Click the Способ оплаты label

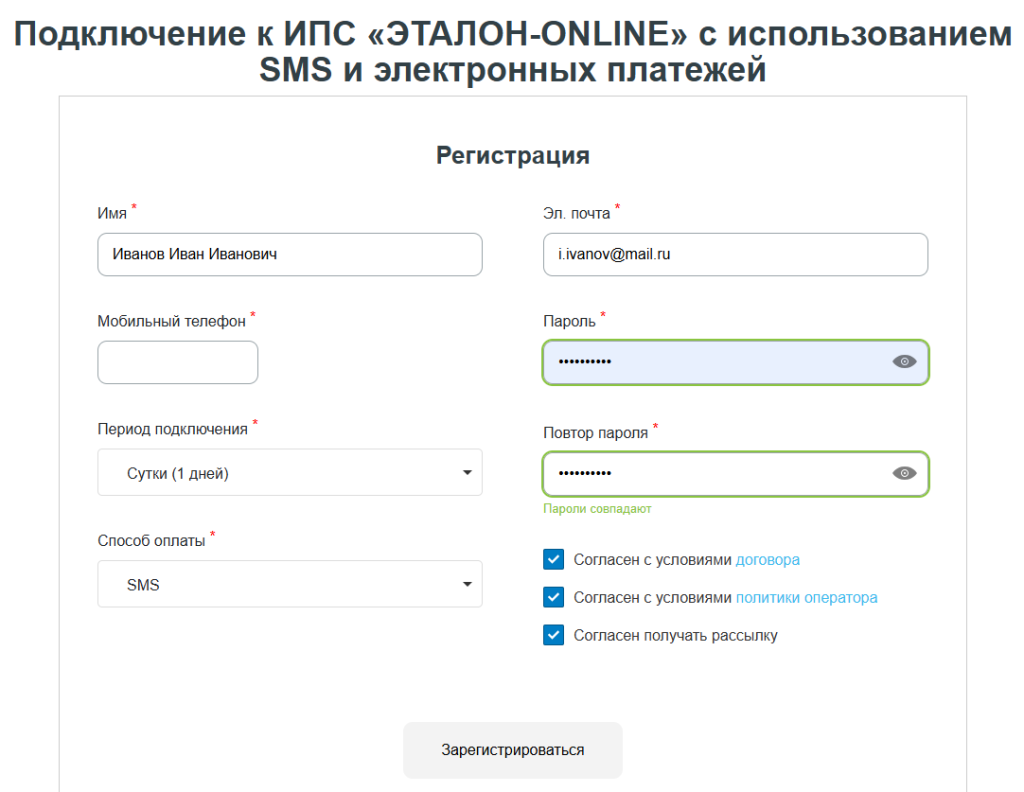tap(152, 541)
